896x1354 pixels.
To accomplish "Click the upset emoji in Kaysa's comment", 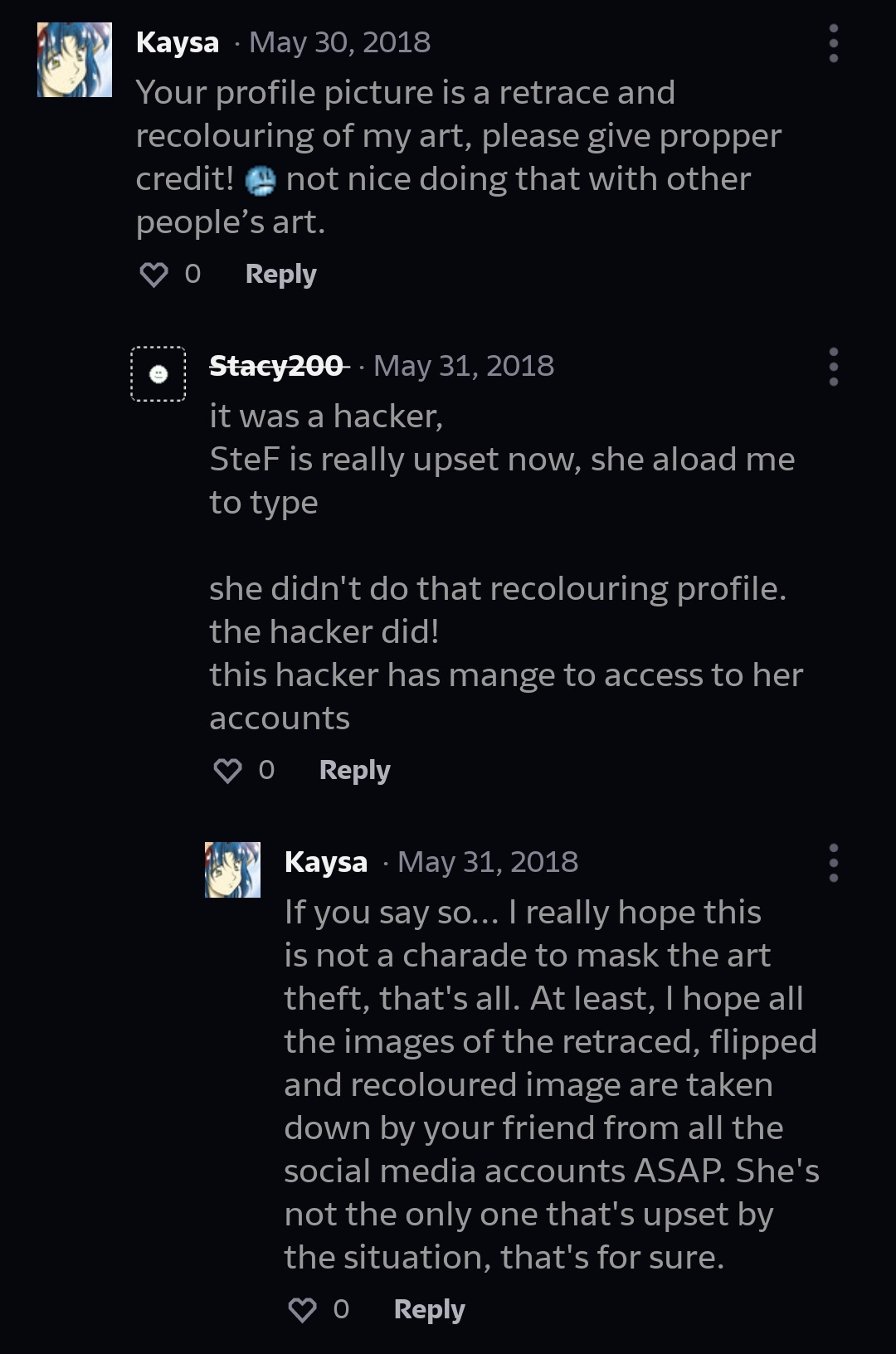I will [x=261, y=180].
